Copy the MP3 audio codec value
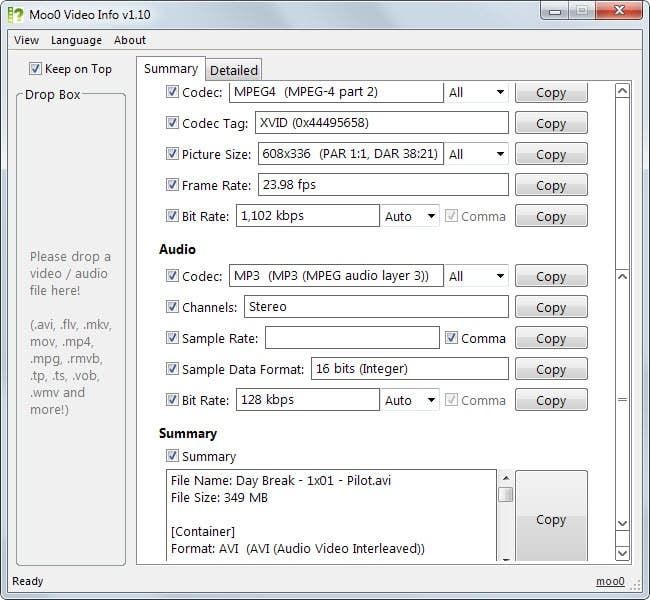The image size is (650, 600). click(x=551, y=276)
